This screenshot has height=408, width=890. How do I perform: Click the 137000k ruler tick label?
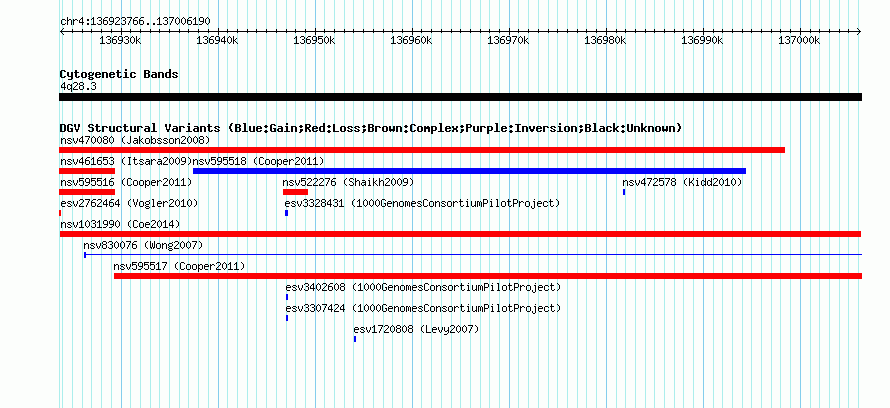(x=800, y=41)
